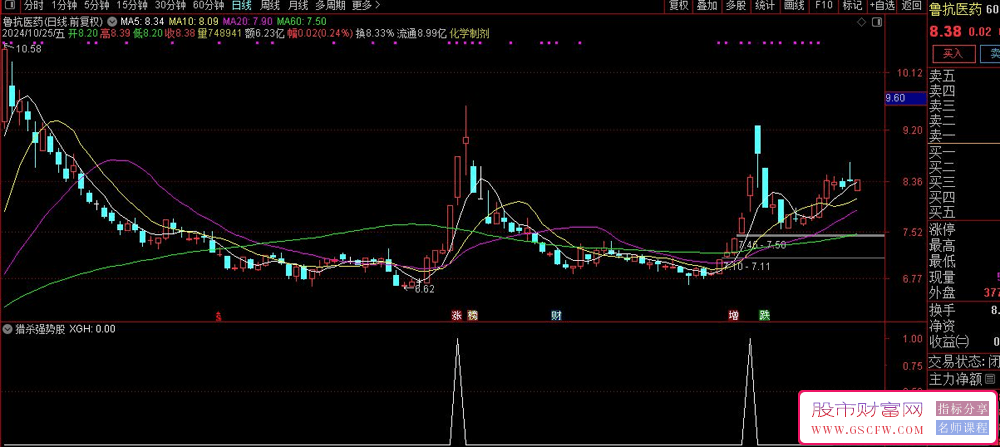
Task: Select the 5分钟 period tab
Action: point(98,6)
